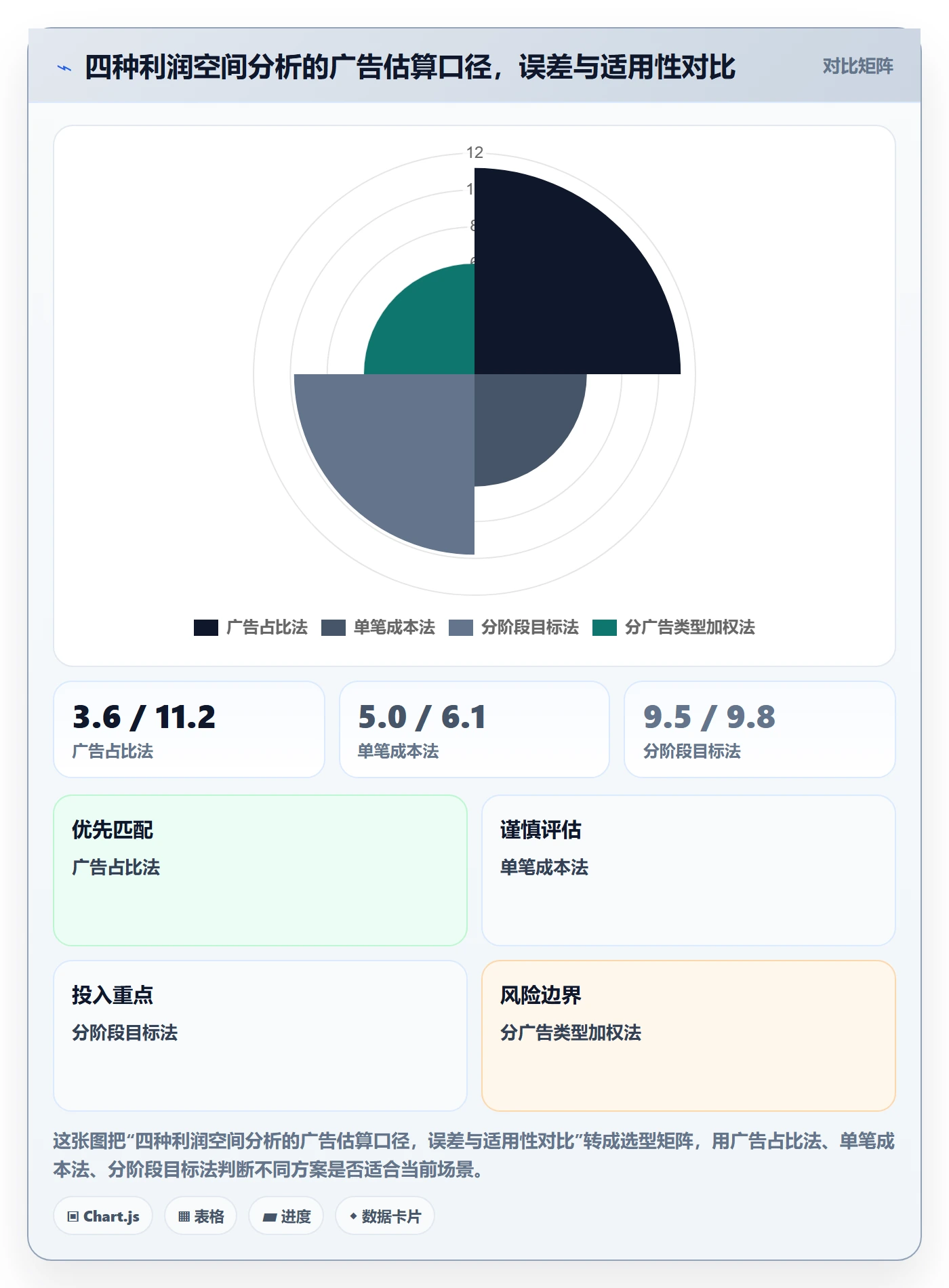The image size is (949, 1288).
Task: Click the Chart.js tag chip
Action: pyautogui.click(x=103, y=1216)
